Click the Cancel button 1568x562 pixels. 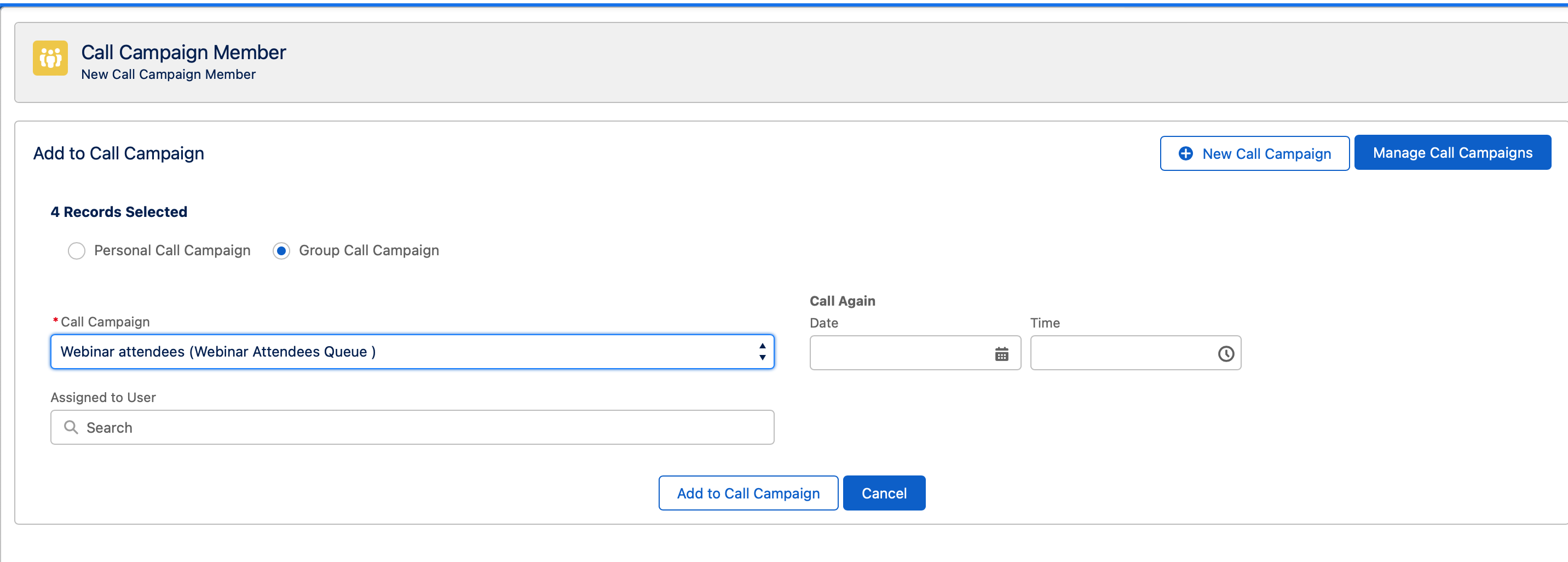[x=884, y=493]
